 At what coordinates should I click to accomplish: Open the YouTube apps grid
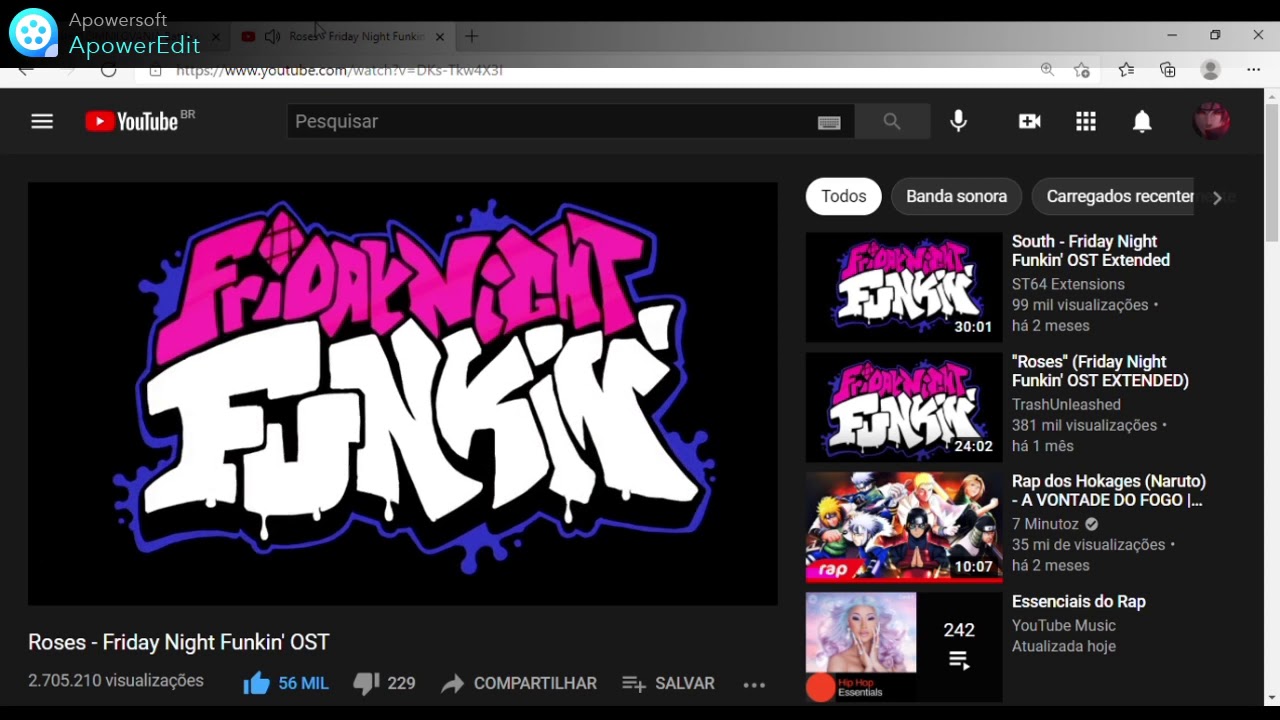coord(1086,121)
